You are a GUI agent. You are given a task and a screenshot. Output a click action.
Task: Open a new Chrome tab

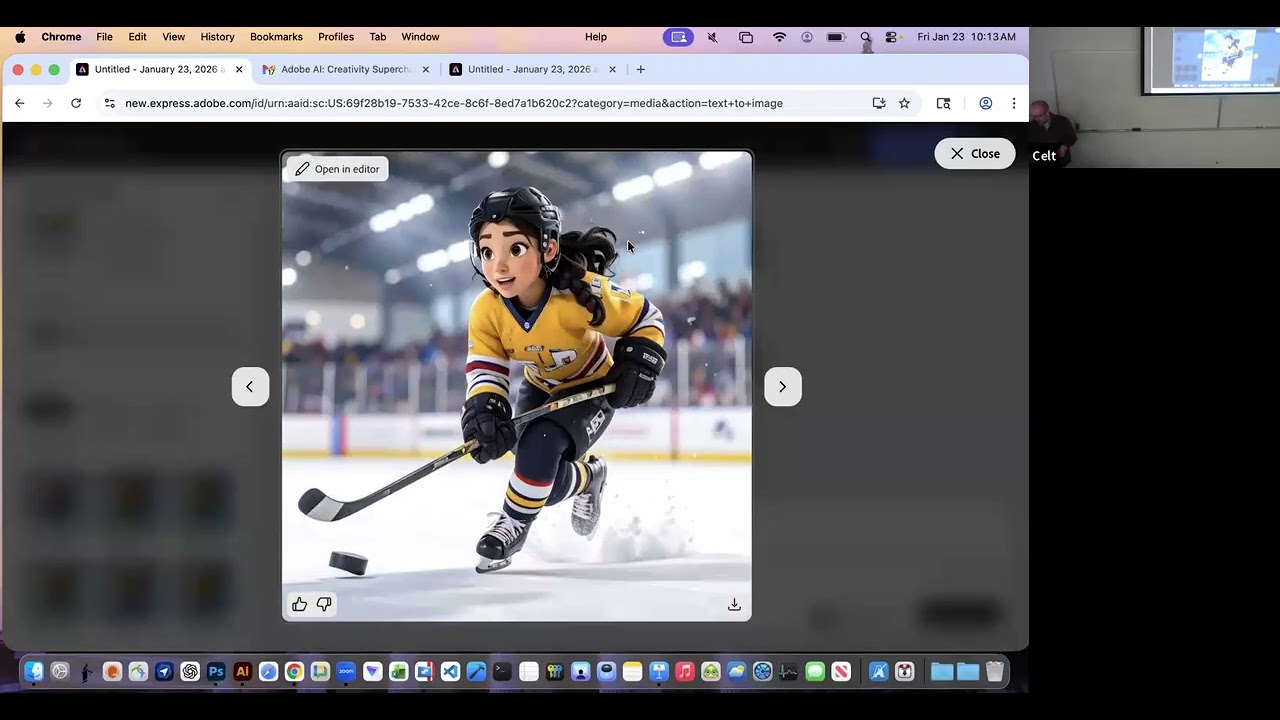click(641, 69)
